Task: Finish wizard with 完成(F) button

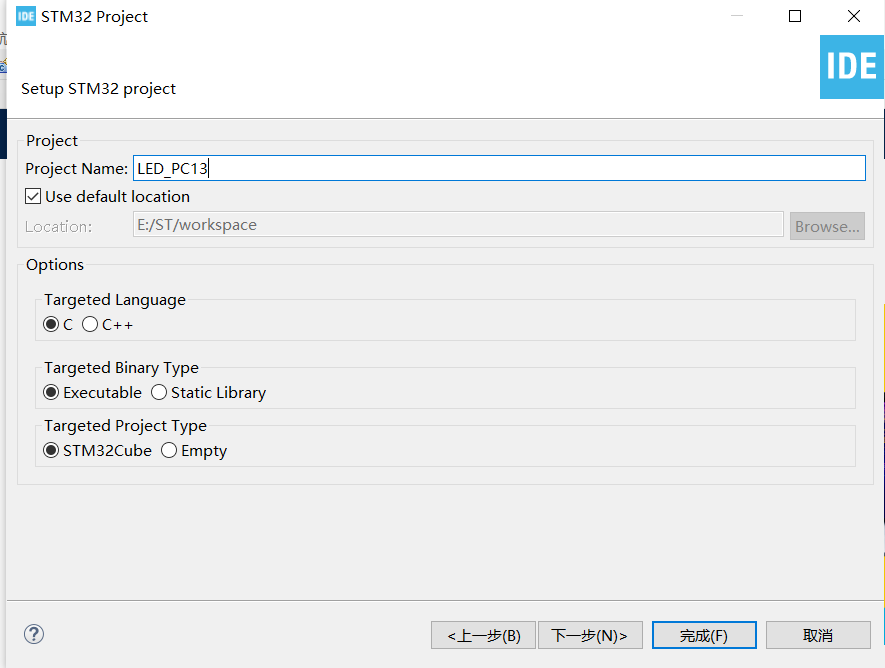Action: tap(704, 635)
